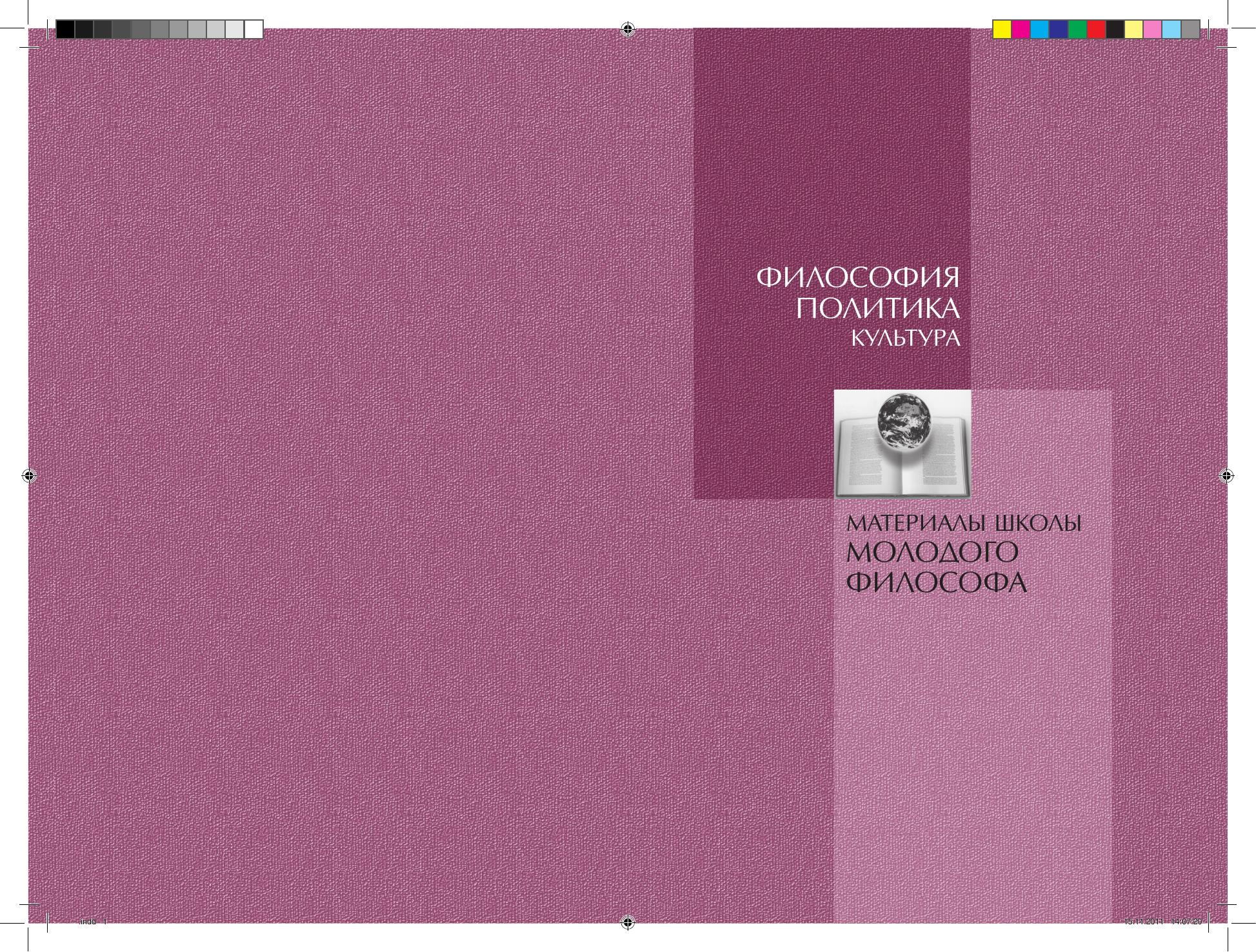Select the gray swatch ending the color bar
The width and height of the screenshot is (1256, 952).
tap(1190, 29)
